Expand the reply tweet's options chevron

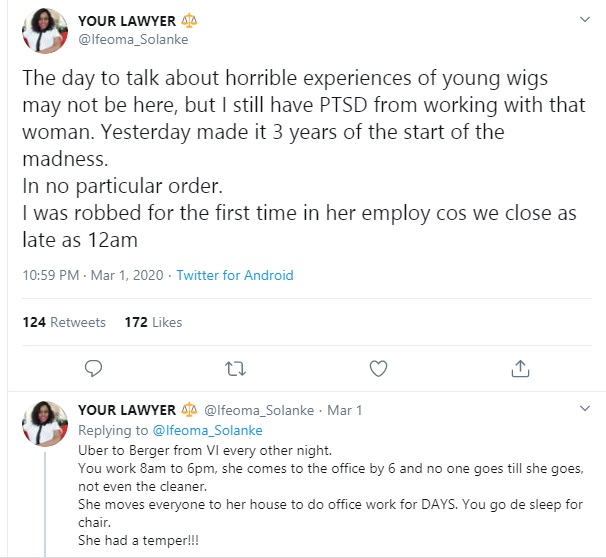click(x=584, y=410)
